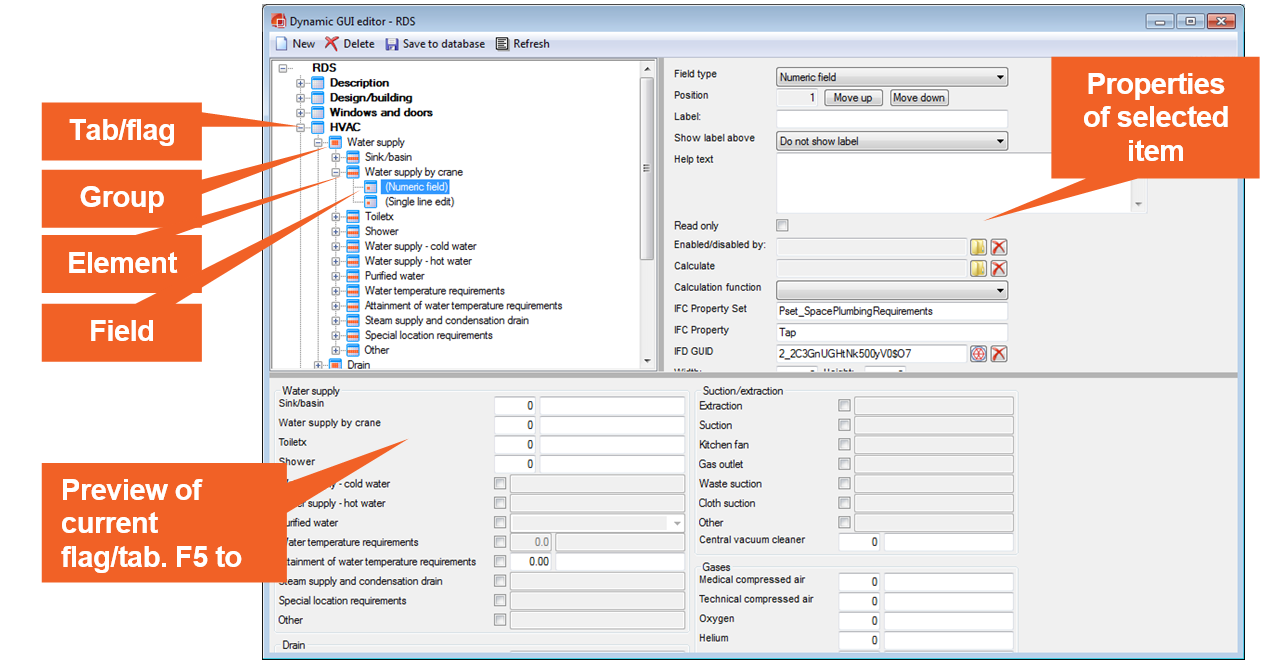The image size is (1266, 670).
Task: Click the red Delete X icon
Action: (x=332, y=44)
